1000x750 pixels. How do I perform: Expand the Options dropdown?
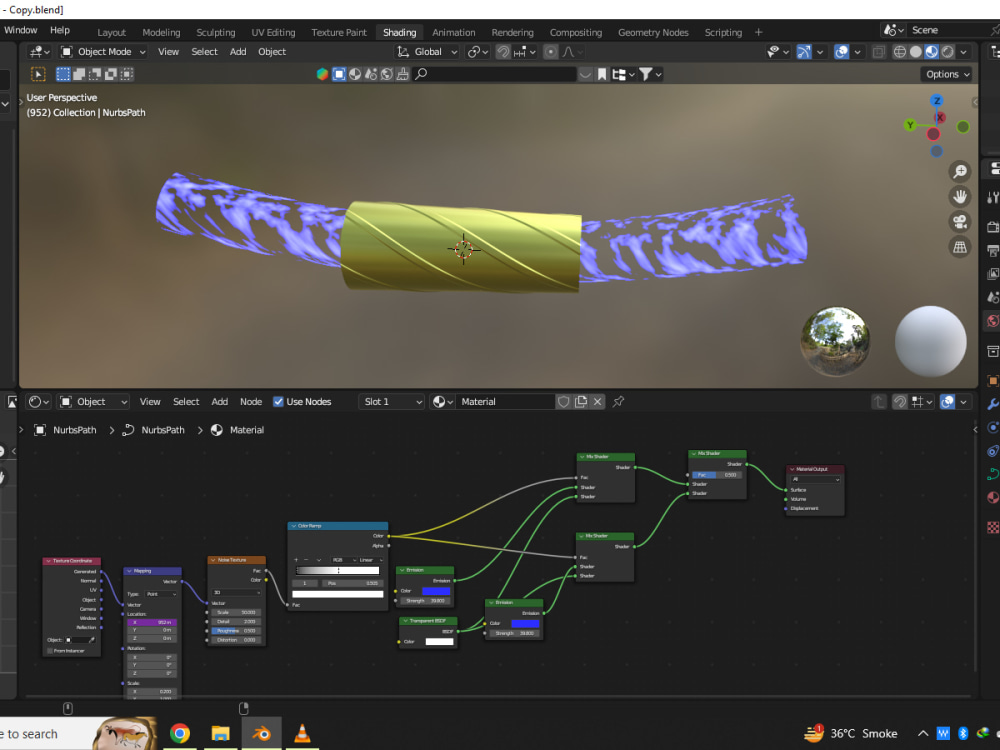(947, 75)
